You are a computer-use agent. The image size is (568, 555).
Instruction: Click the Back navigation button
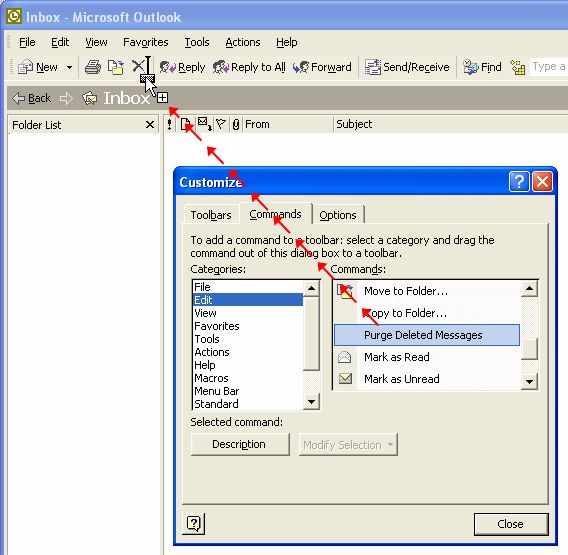(32, 98)
